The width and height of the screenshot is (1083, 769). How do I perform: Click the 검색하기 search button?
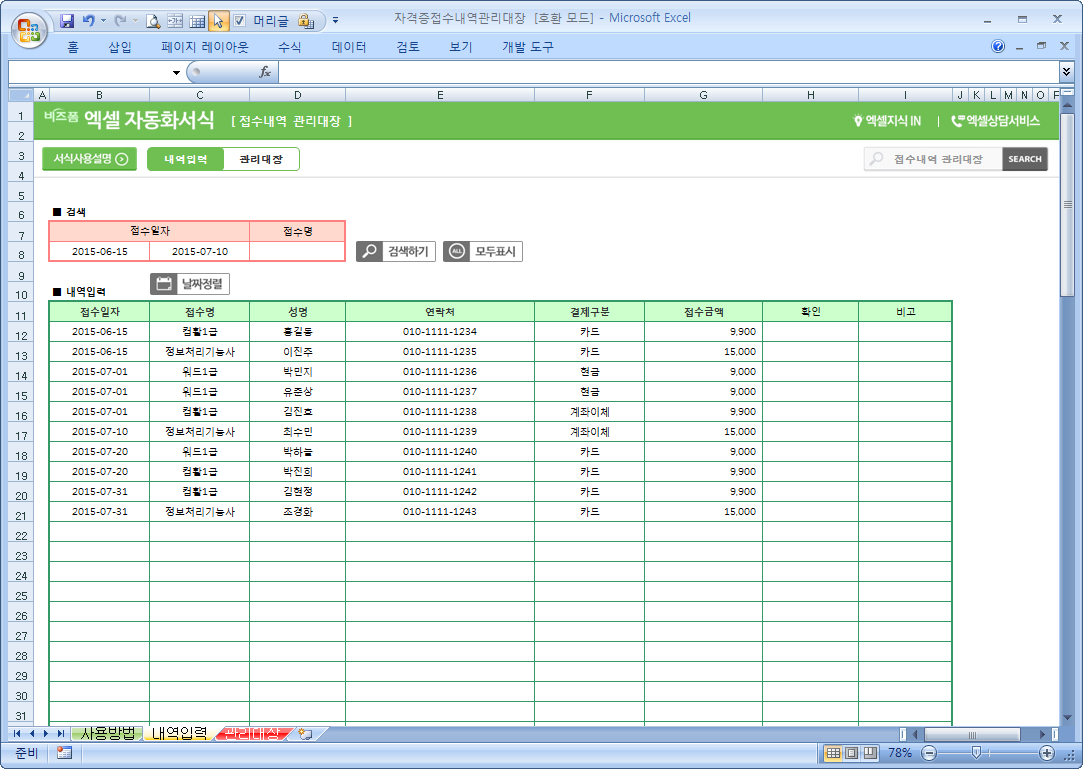click(x=396, y=252)
